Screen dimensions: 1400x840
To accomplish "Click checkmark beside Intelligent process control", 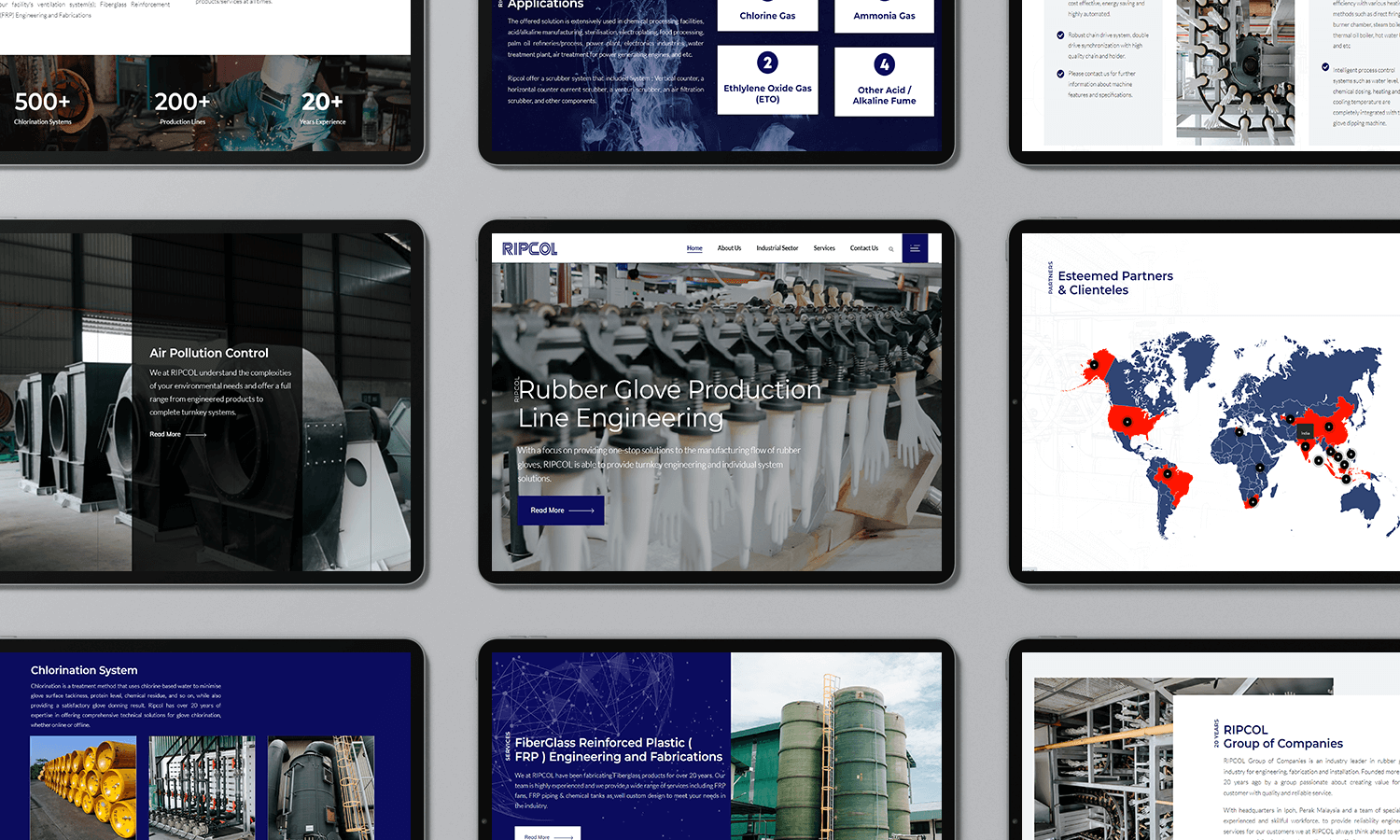I will [1325, 67].
